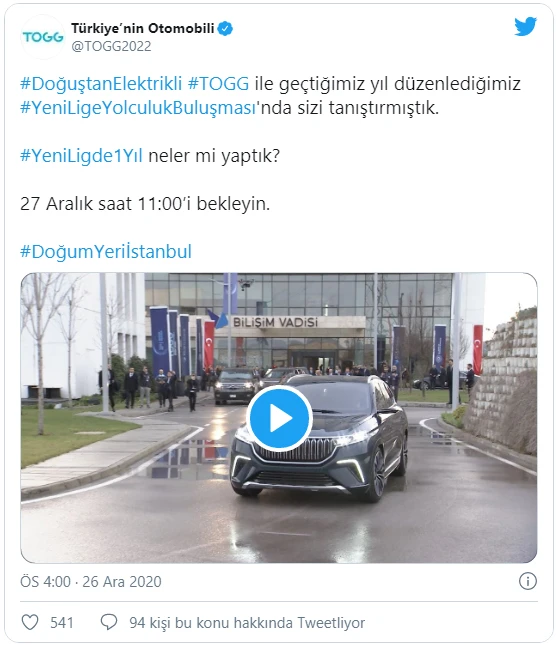Click the Türkiye'nin Otomobili account name

coord(143,28)
